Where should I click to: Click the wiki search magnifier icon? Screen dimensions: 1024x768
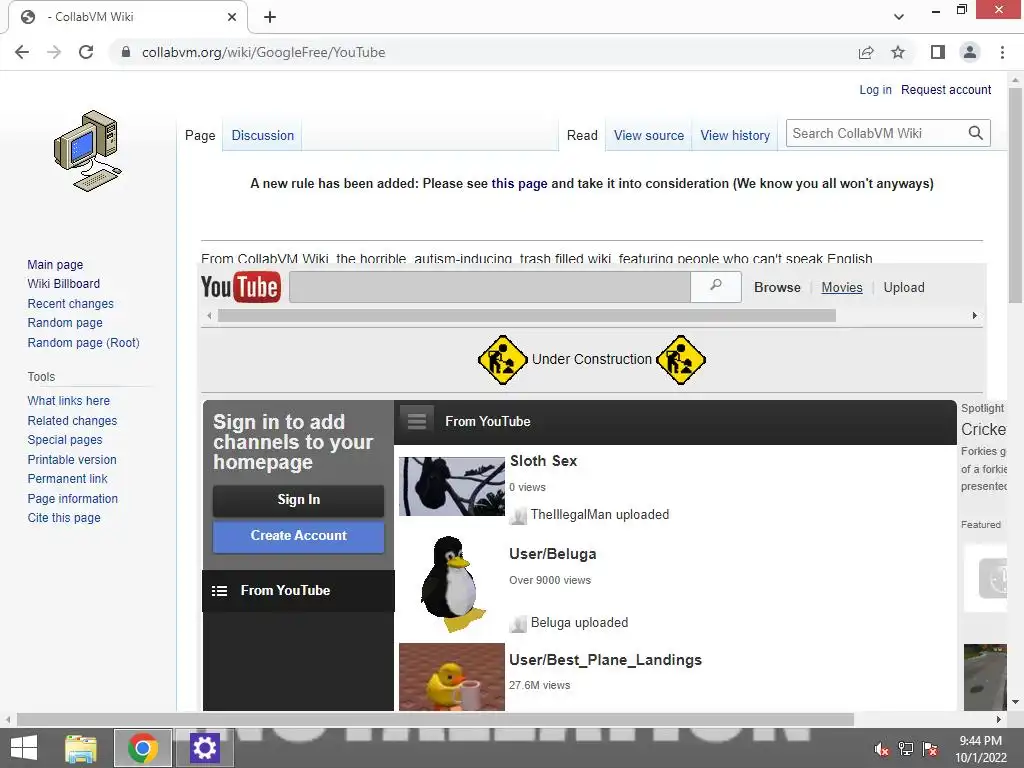point(976,133)
